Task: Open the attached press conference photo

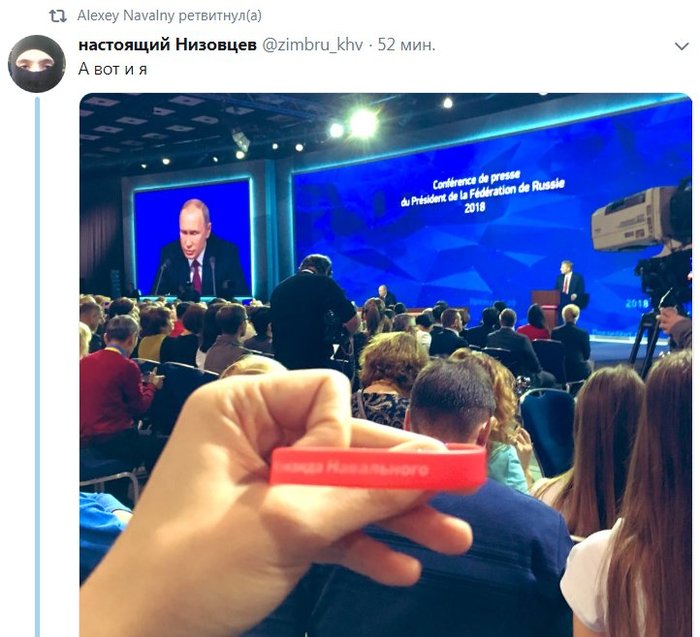Action: 386,365
